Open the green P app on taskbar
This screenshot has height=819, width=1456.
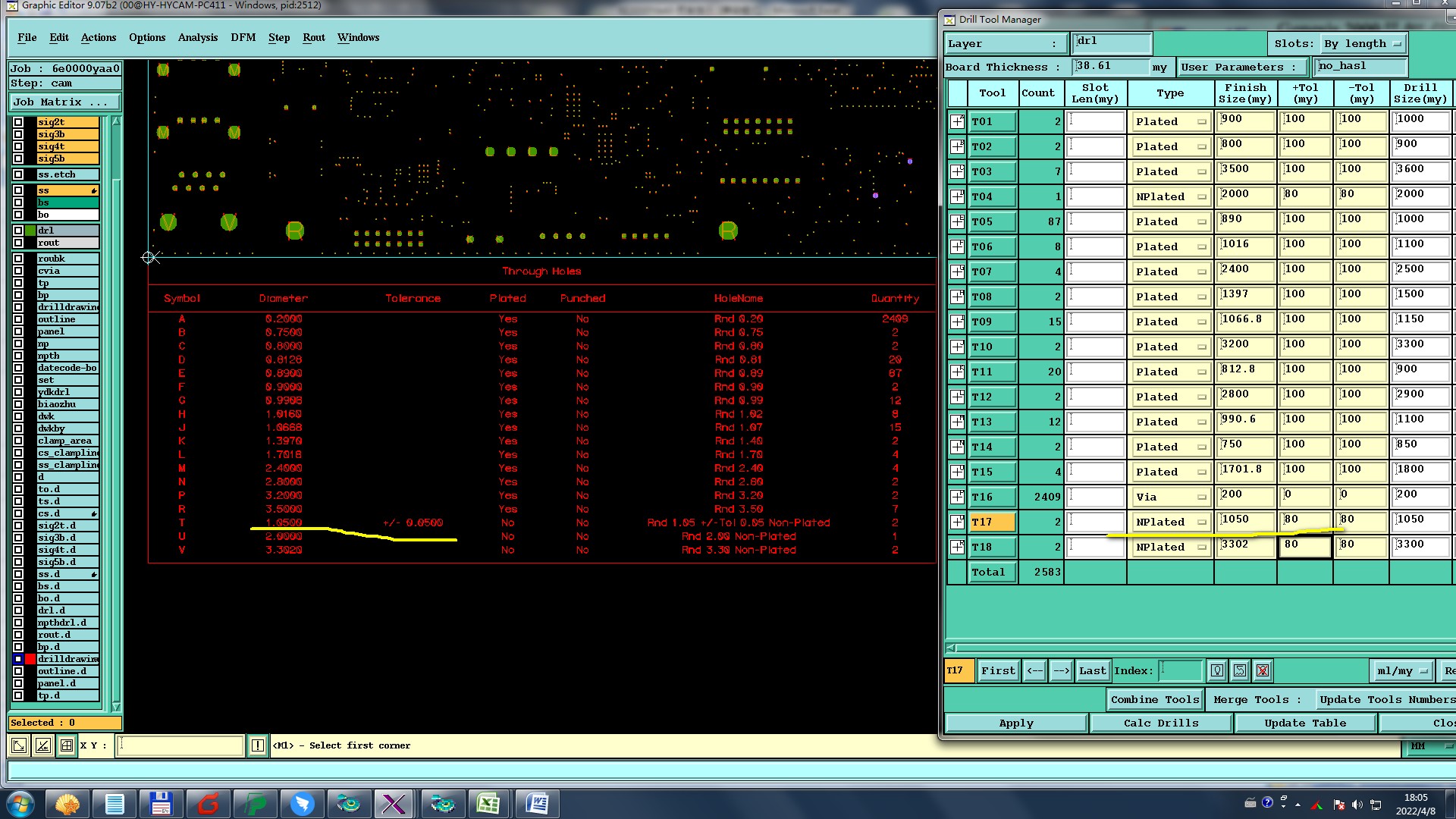[x=256, y=803]
